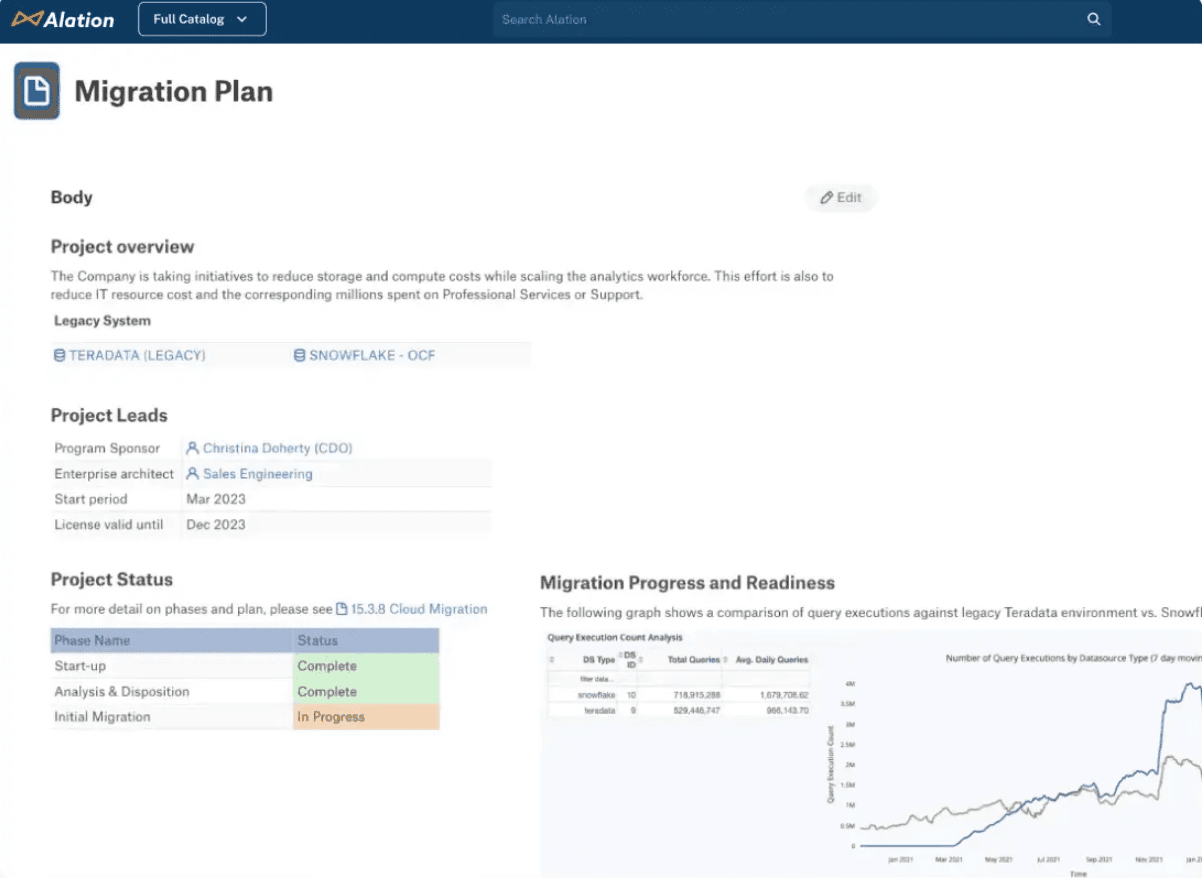Click the Project Leads heading
The height and width of the screenshot is (878, 1202).
(x=109, y=416)
